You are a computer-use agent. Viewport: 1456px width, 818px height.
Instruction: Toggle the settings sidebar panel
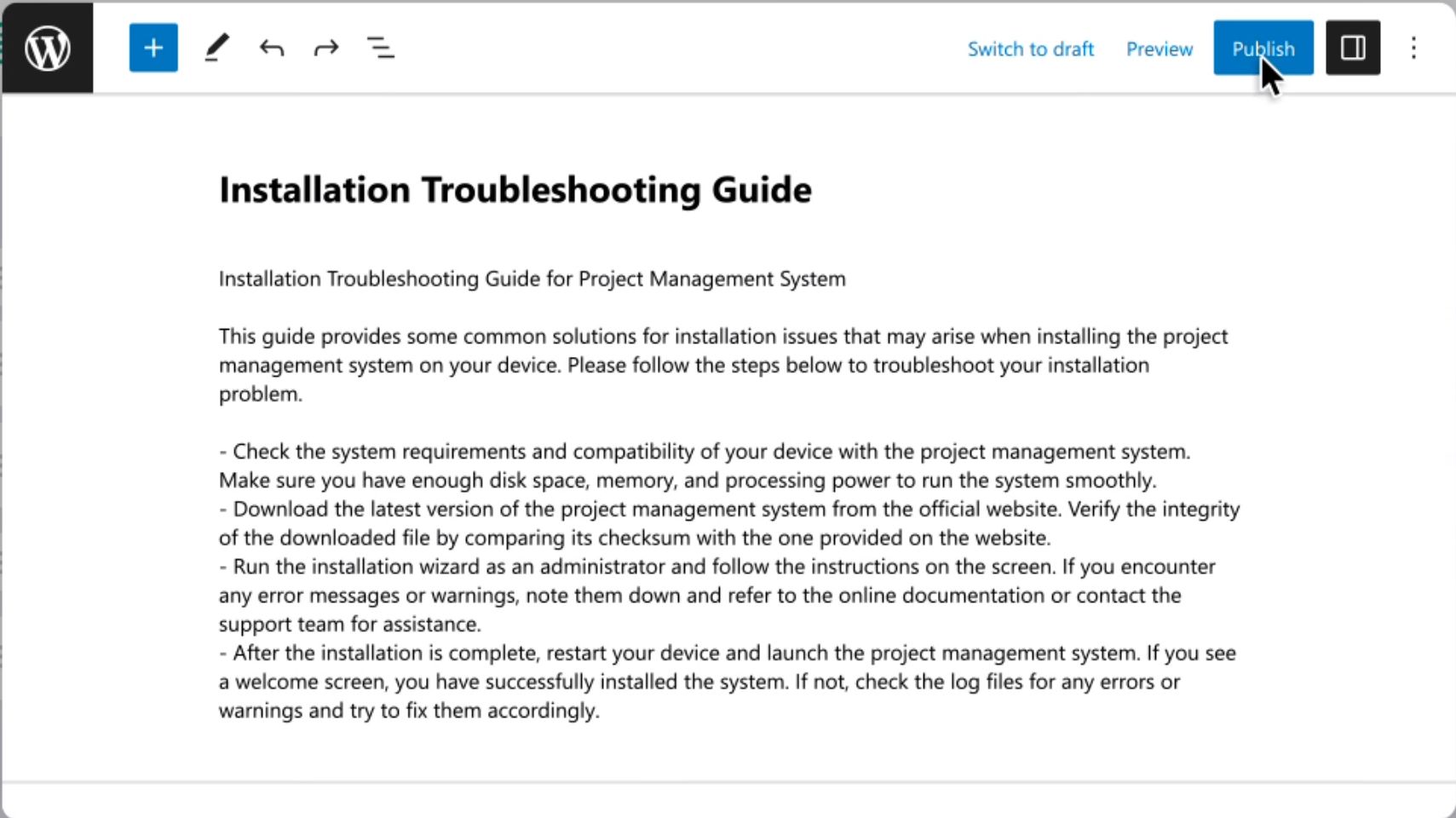1353,48
